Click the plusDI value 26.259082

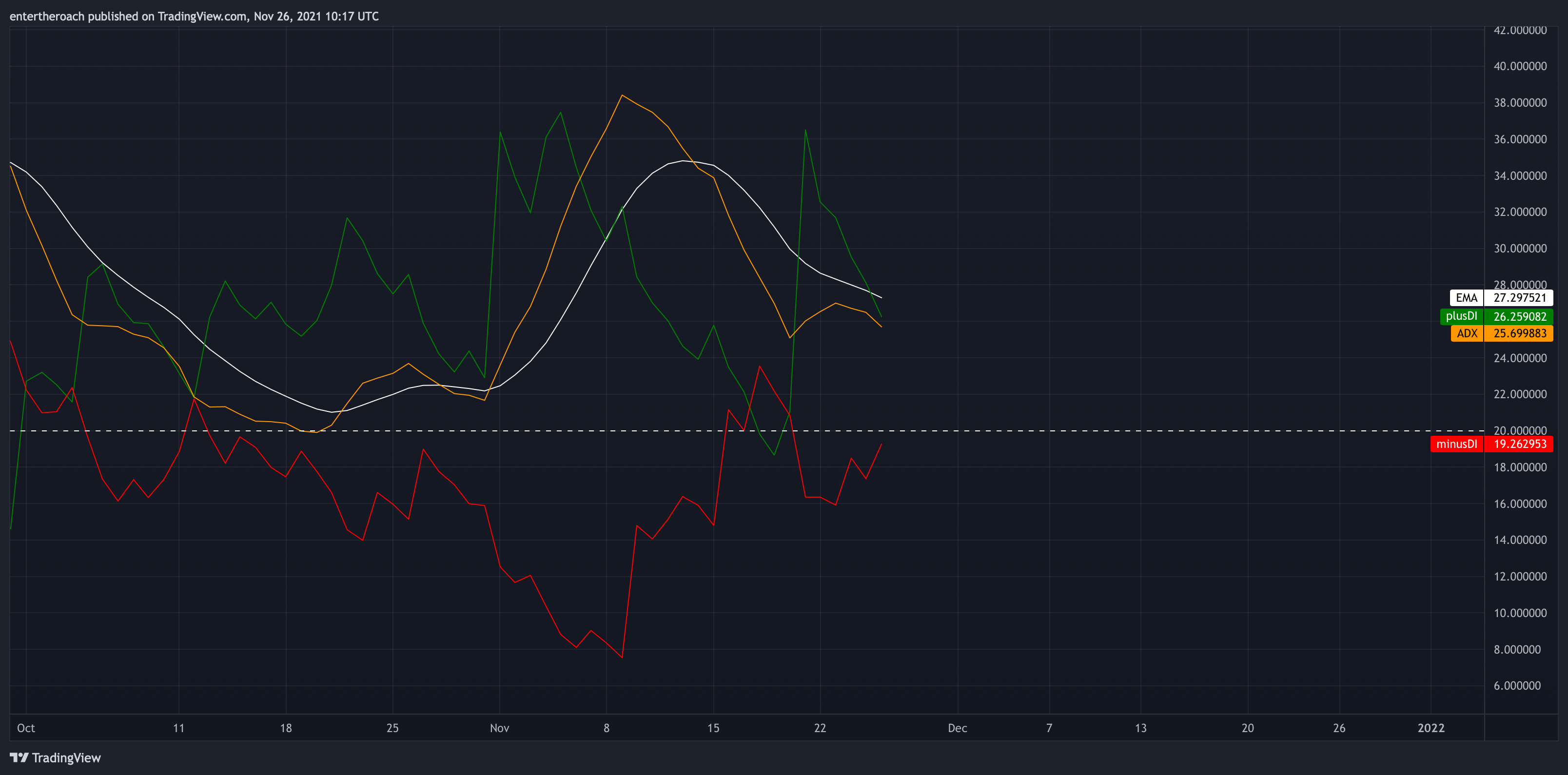pyautogui.click(x=1519, y=316)
